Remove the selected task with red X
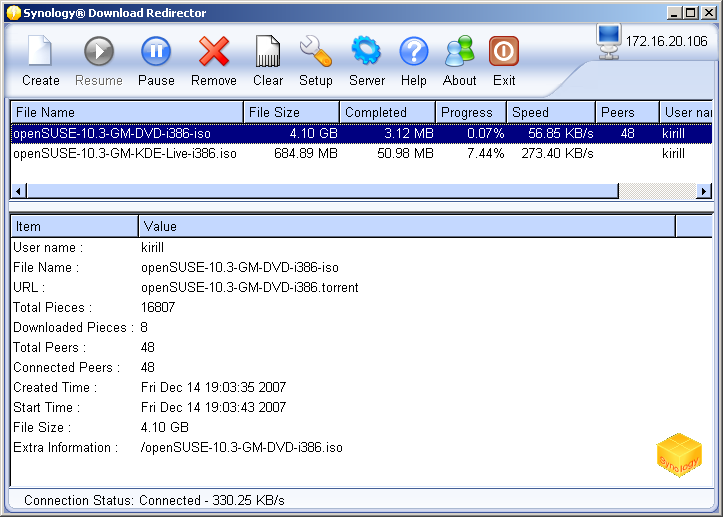 point(214,51)
